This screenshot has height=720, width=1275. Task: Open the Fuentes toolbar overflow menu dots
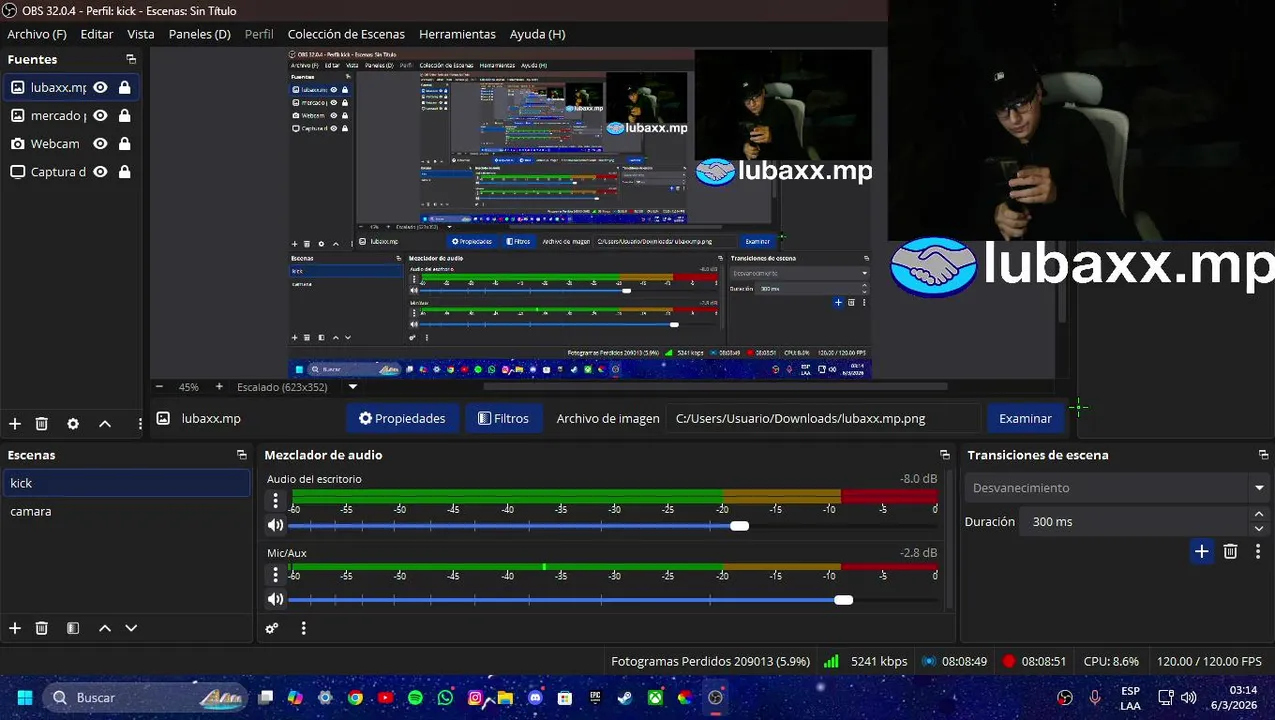pos(139,424)
